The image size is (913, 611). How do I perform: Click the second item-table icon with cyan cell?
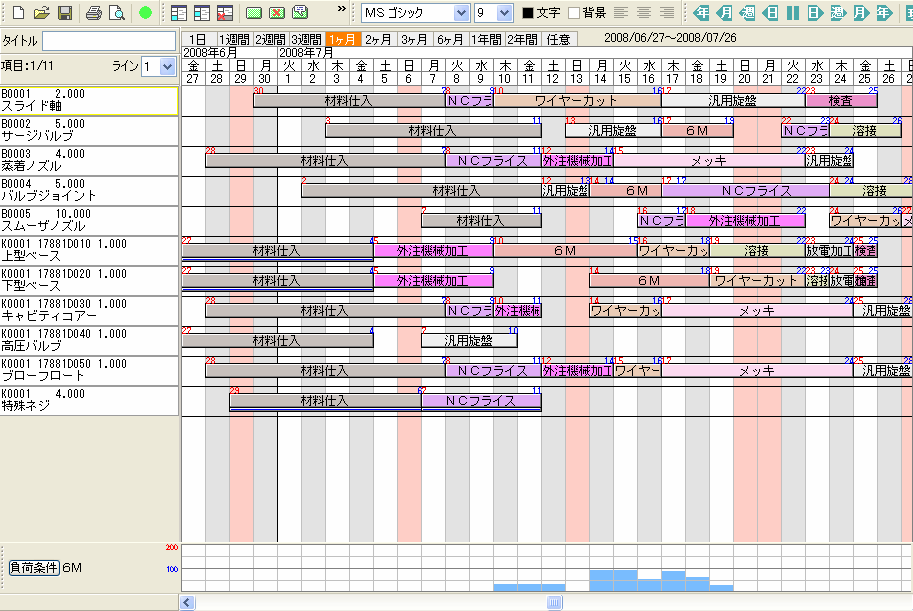tap(201, 13)
